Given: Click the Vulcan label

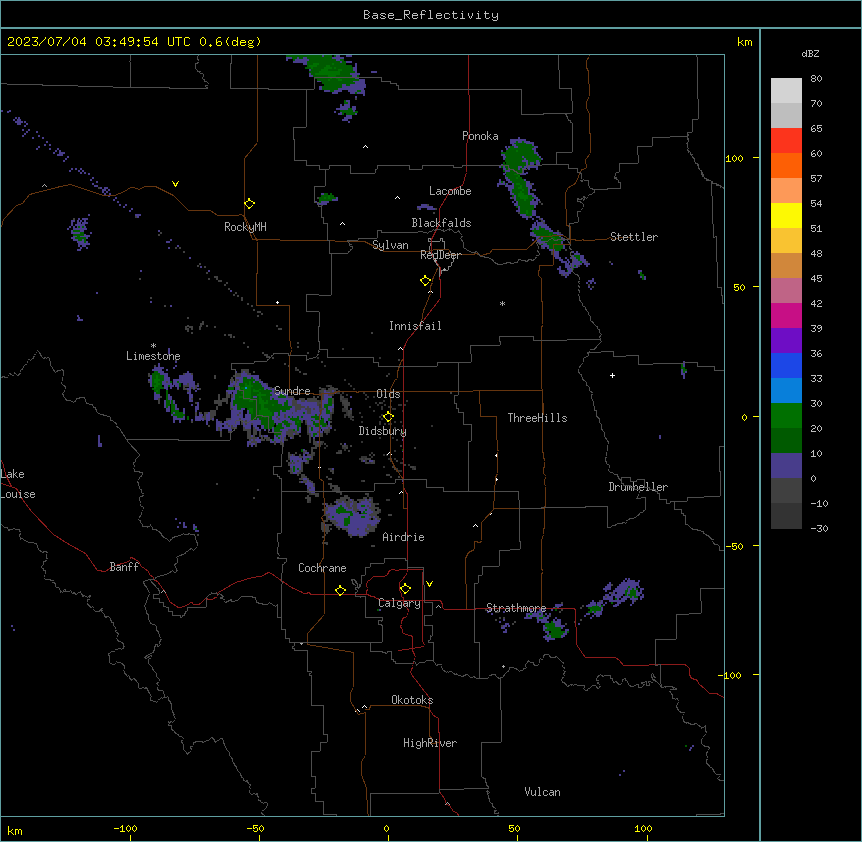Looking at the screenshot, I should click(x=542, y=792).
